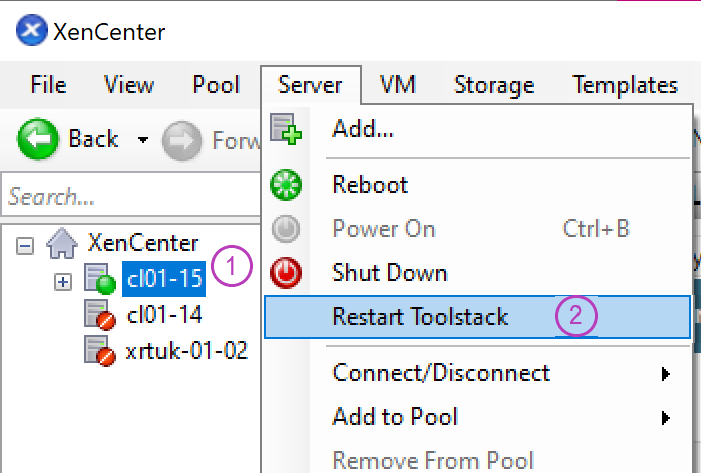701x473 pixels.
Task: Open the VM menu
Action: pyautogui.click(x=398, y=85)
